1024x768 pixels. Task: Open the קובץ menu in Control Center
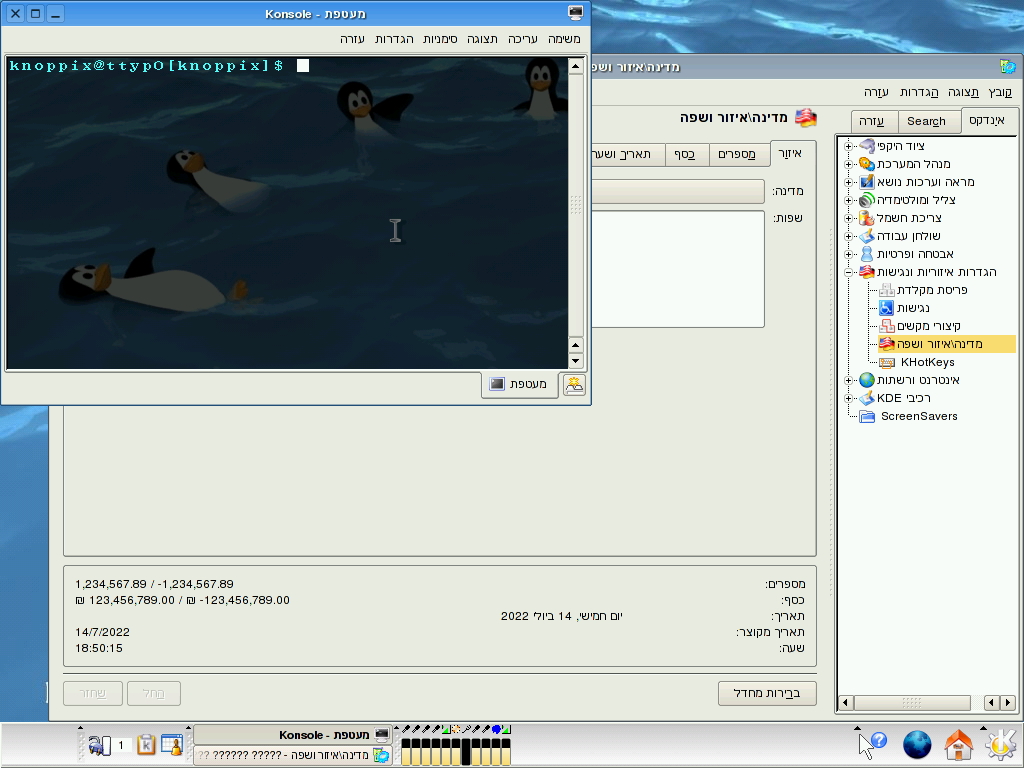(x=1000, y=92)
